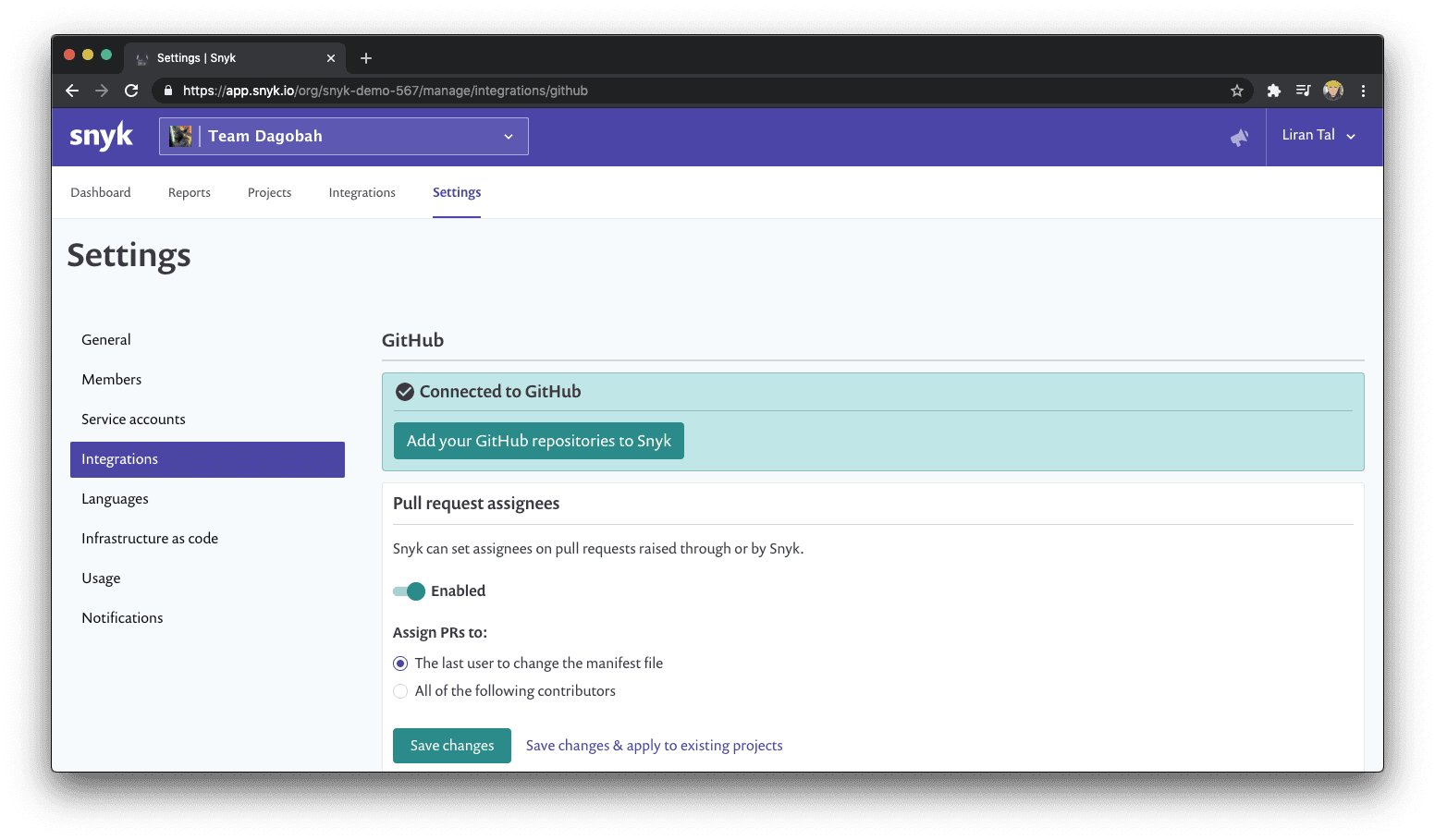Screen dimensions: 1435x840
Task: Click the Chrome profile avatar
Action: click(x=1332, y=91)
